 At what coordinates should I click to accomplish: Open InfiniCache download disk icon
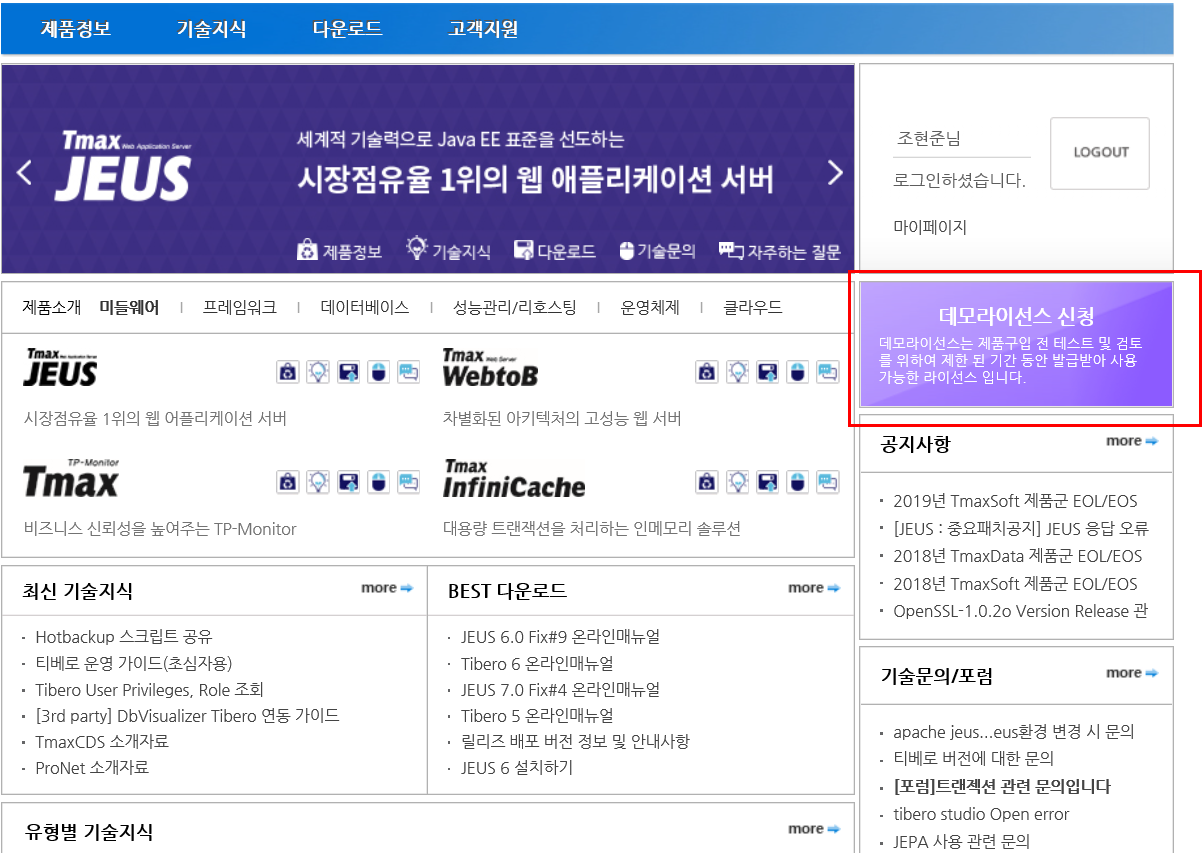(x=767, y=482)
